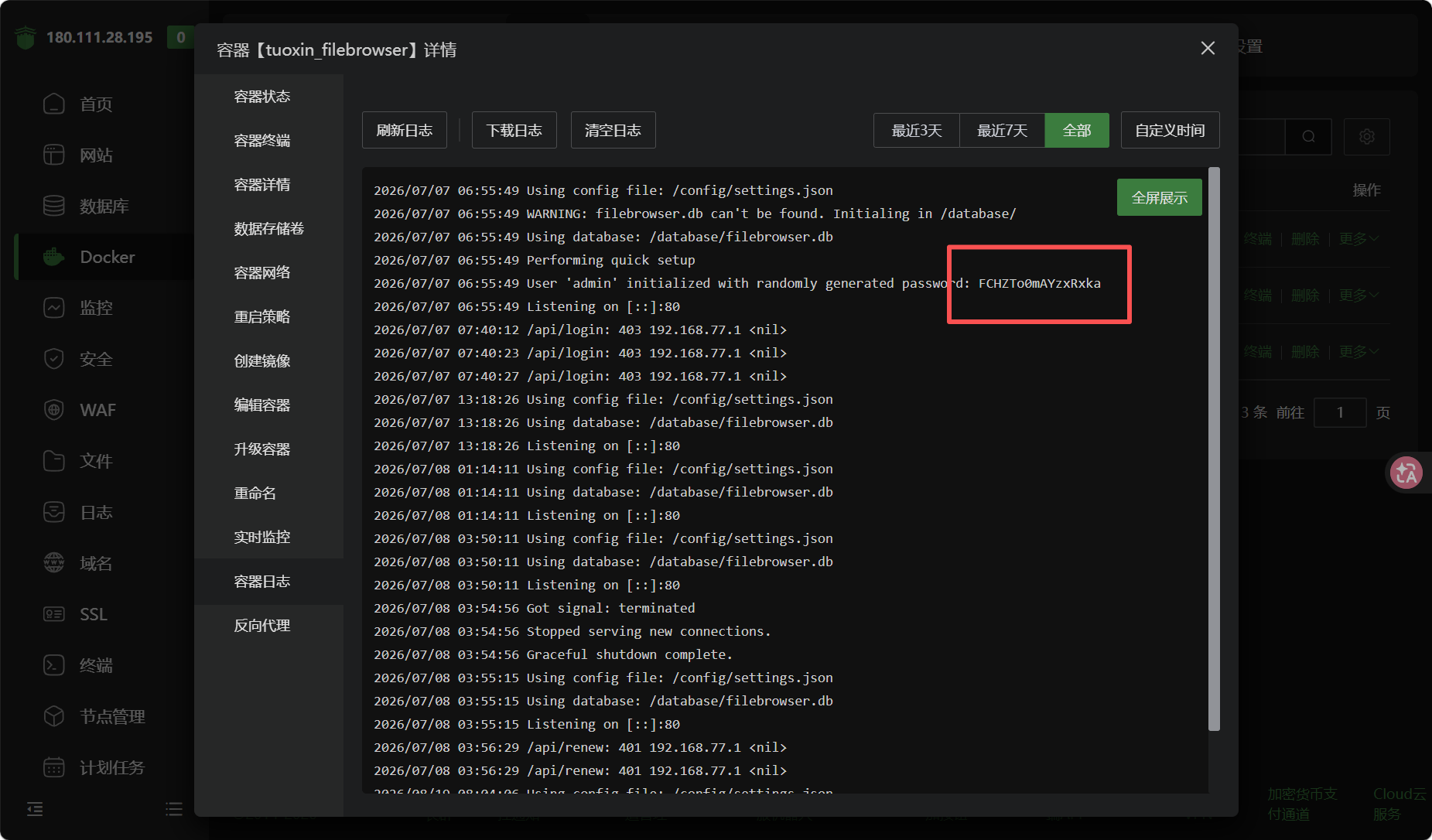Open the SSL certificate icon

pos(54,614)
